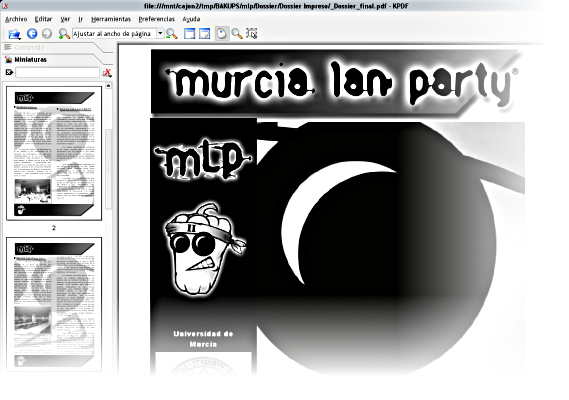Open the Preferencias menu
Viewport: 569px width, 400px height.
point(156,19)
